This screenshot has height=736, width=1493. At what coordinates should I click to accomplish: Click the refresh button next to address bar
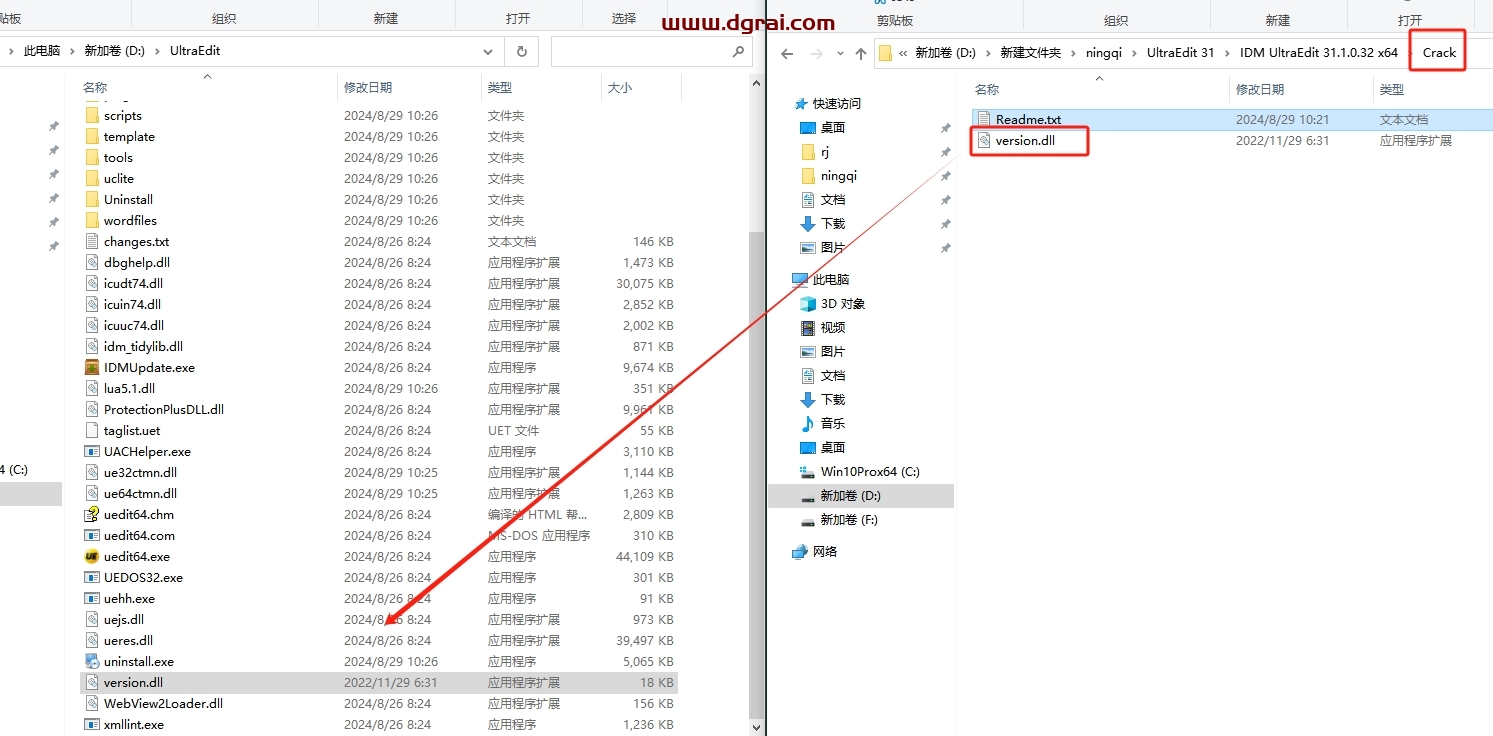[521, 51]
